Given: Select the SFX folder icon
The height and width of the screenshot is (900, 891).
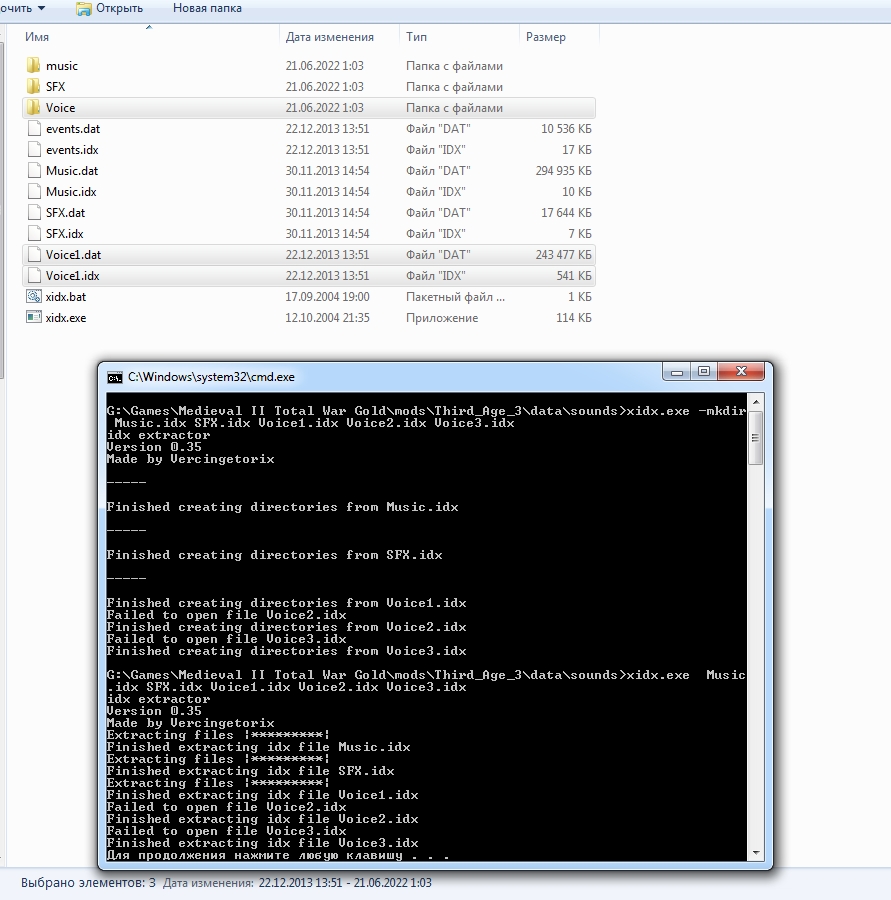Looking at the screenshot, I should pos(33,87).
